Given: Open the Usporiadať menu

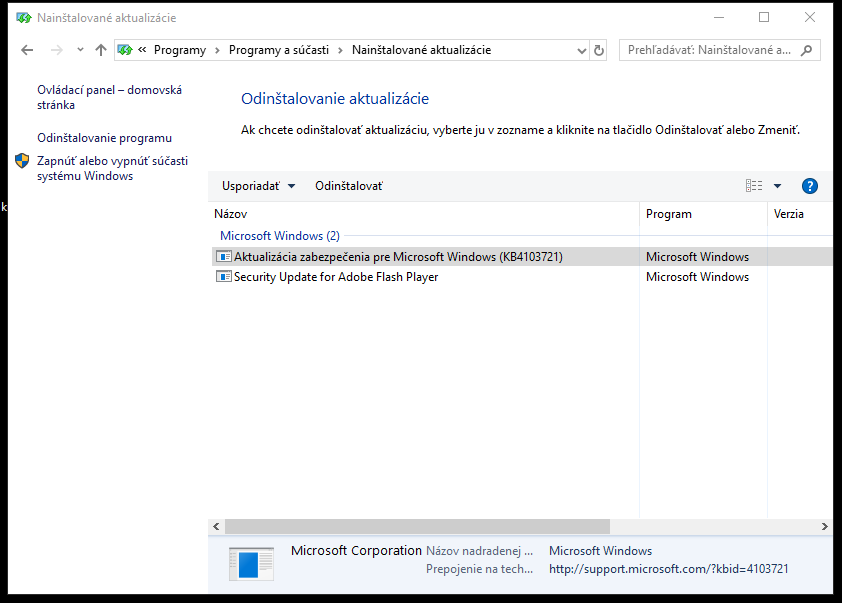Looking at the screenshot, I should (x=258, y=186).
